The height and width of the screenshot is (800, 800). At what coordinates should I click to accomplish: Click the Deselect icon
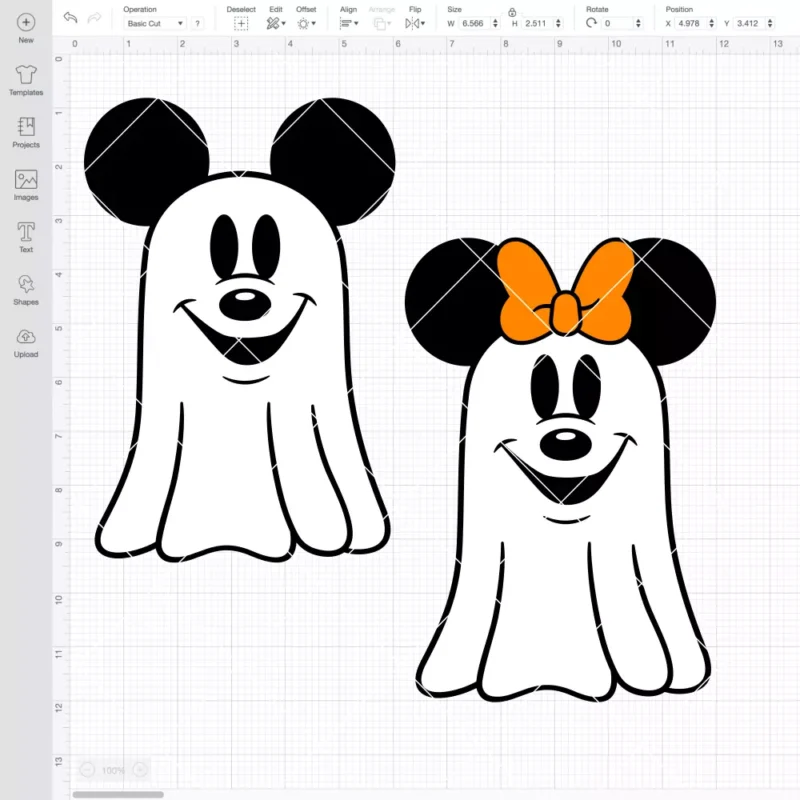(241, 23)
